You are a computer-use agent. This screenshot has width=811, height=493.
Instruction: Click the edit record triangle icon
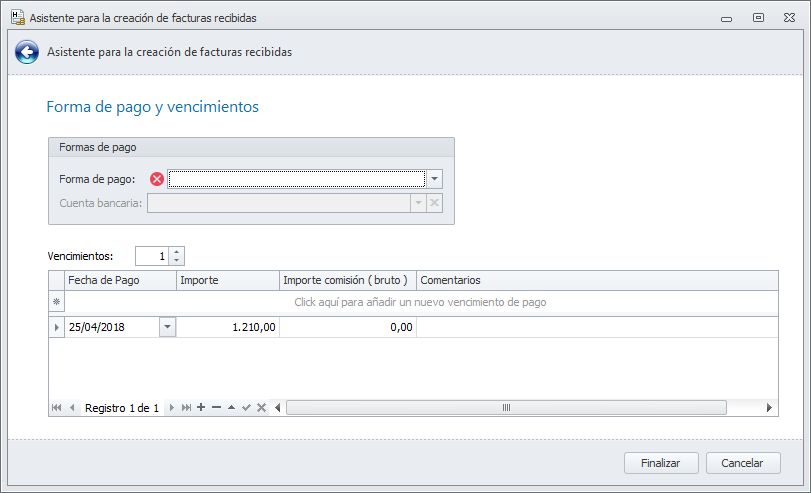[x=232, y=408]
